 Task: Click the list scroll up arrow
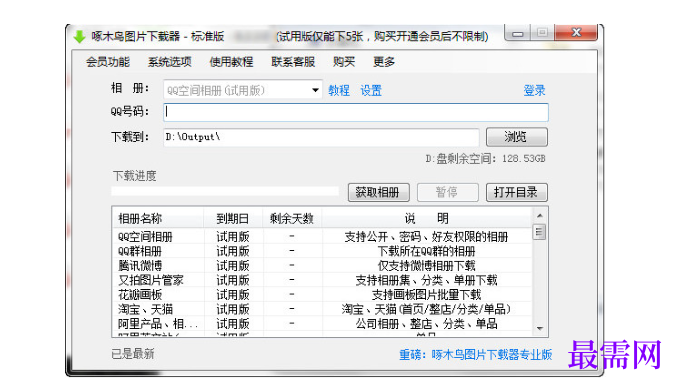point(539,216)
